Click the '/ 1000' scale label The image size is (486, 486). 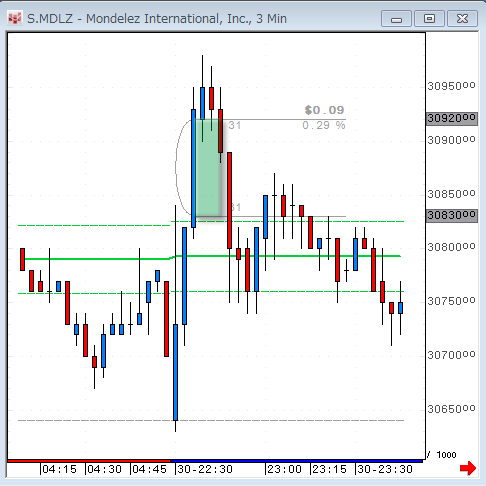point(442,455)
